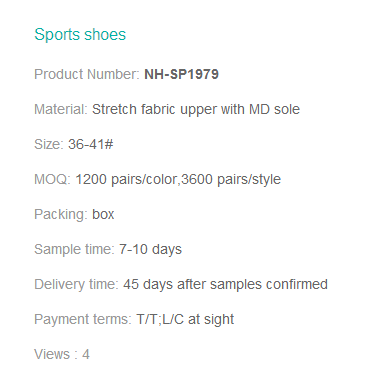
Task: Select 1200 pairs/color,3600 pairs/style text
Action: (x=178, y=180)
